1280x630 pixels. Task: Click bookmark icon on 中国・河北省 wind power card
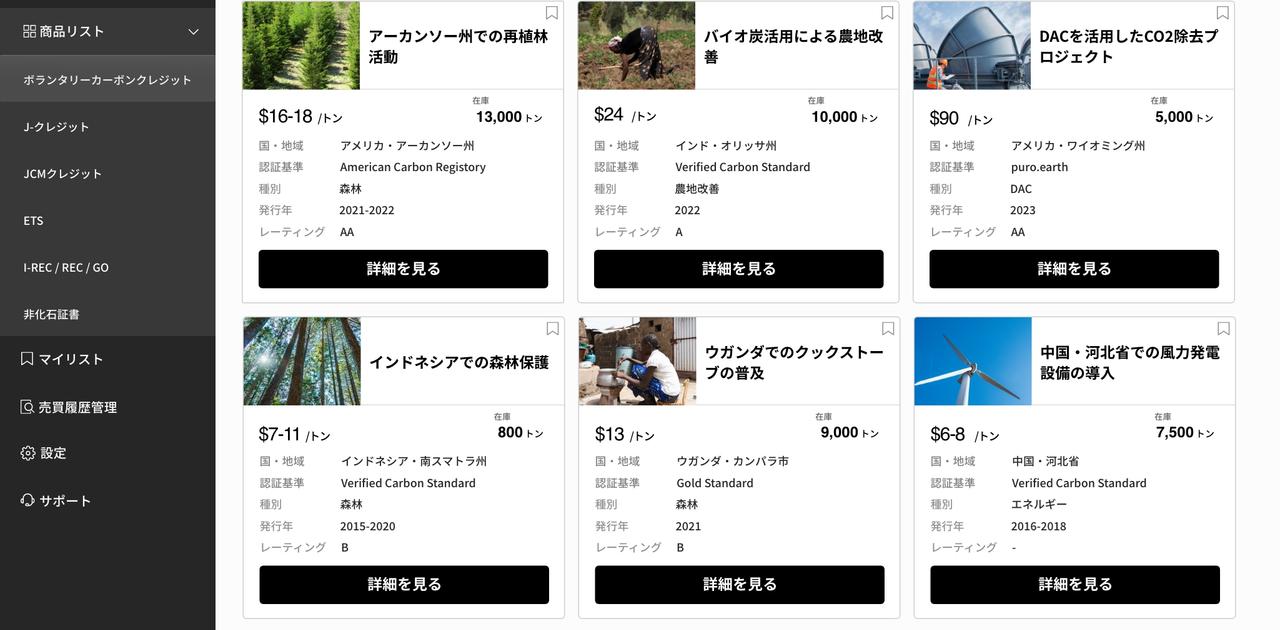[x=1223, y=329]
